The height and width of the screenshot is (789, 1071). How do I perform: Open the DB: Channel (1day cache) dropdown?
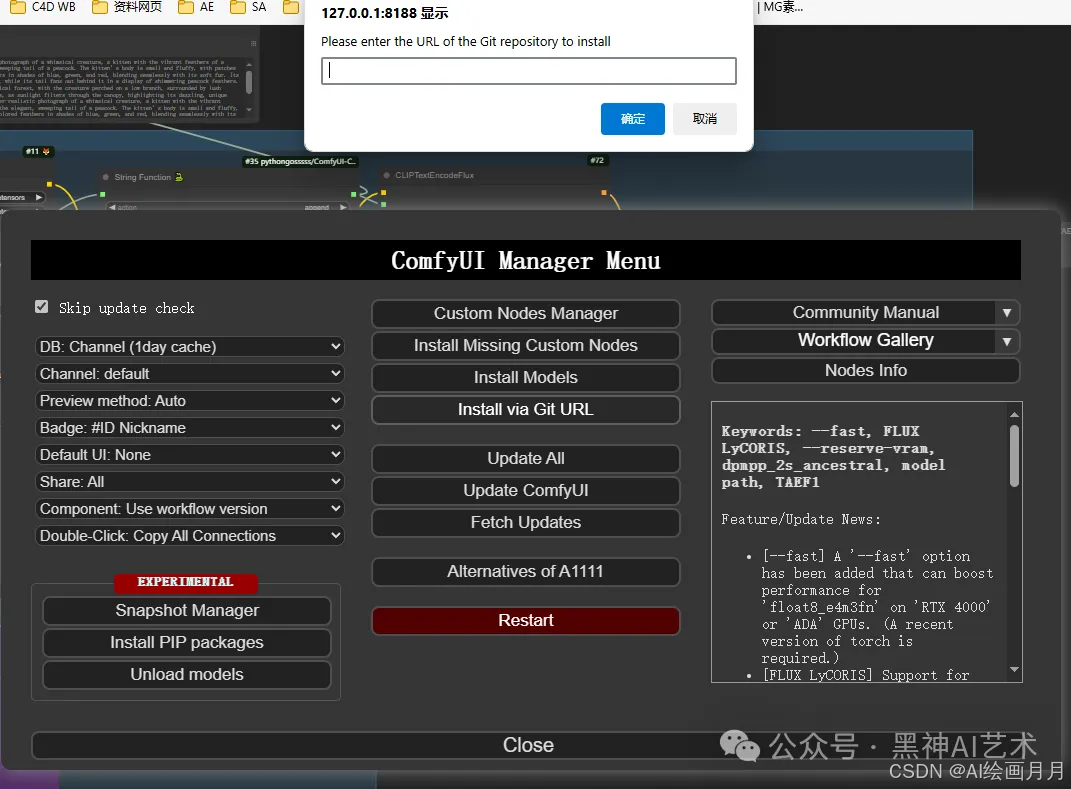tap(189, 346)
